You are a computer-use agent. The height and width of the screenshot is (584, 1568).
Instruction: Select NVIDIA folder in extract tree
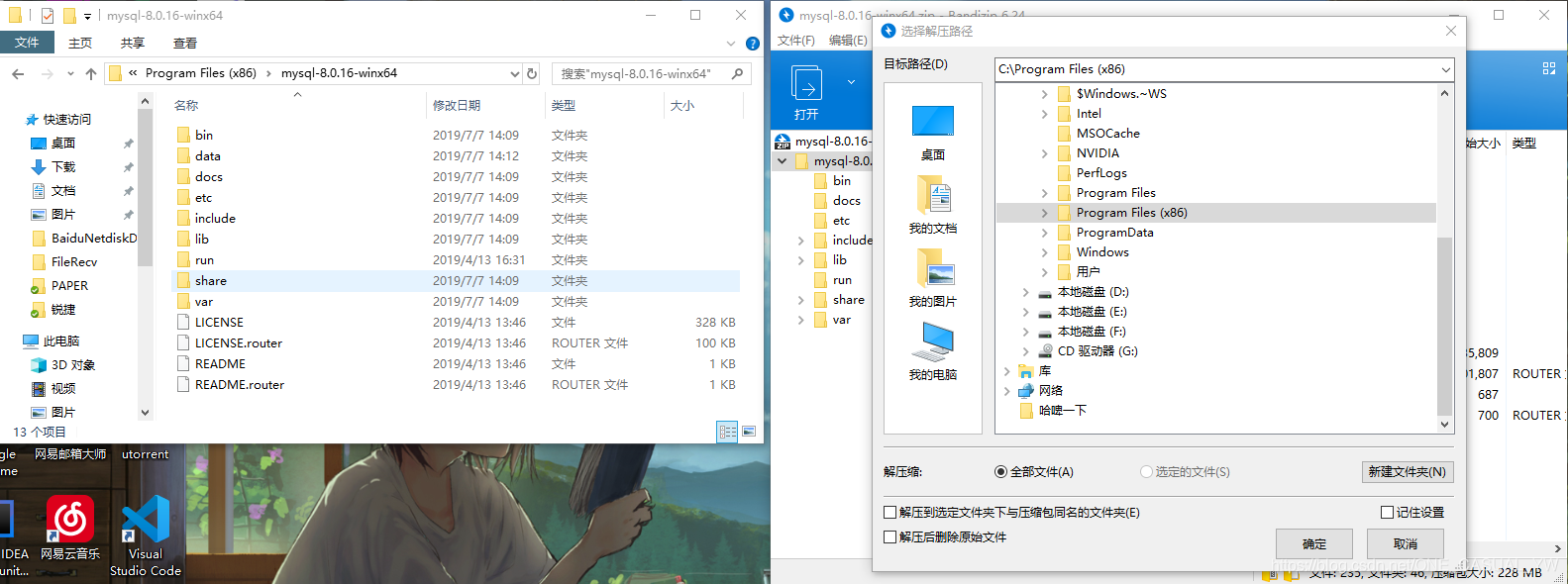click(1098, 153)
